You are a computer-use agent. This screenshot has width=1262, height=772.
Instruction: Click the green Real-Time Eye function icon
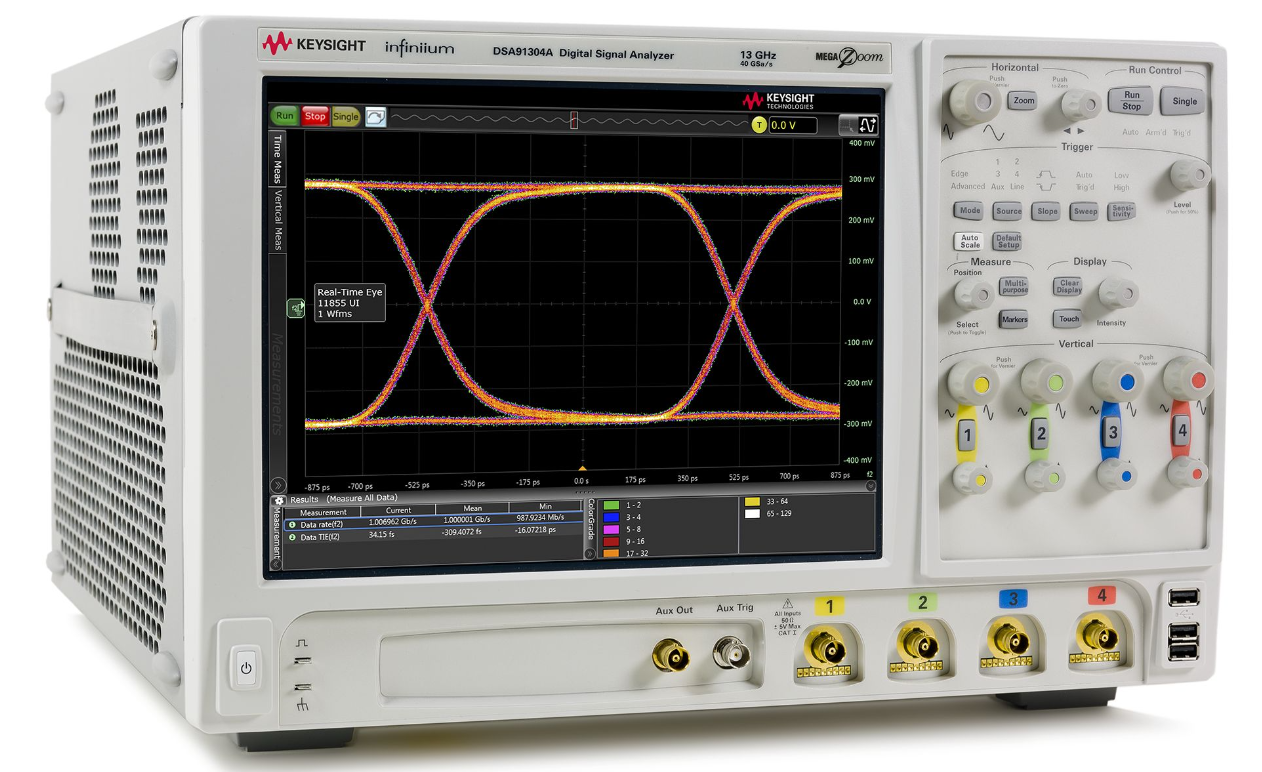(296, 308)
